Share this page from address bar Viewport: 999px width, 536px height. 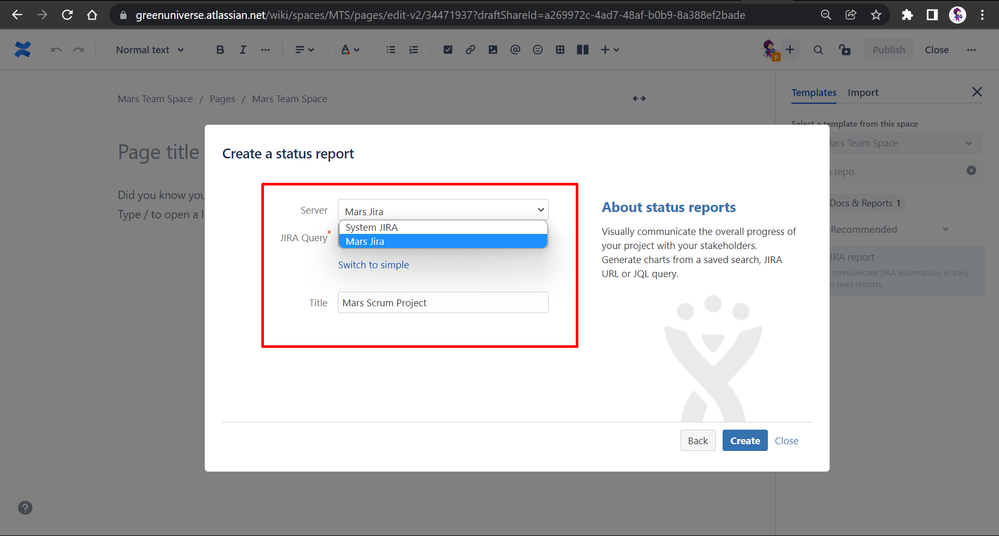pyautogui.click(x=851, y=15)
